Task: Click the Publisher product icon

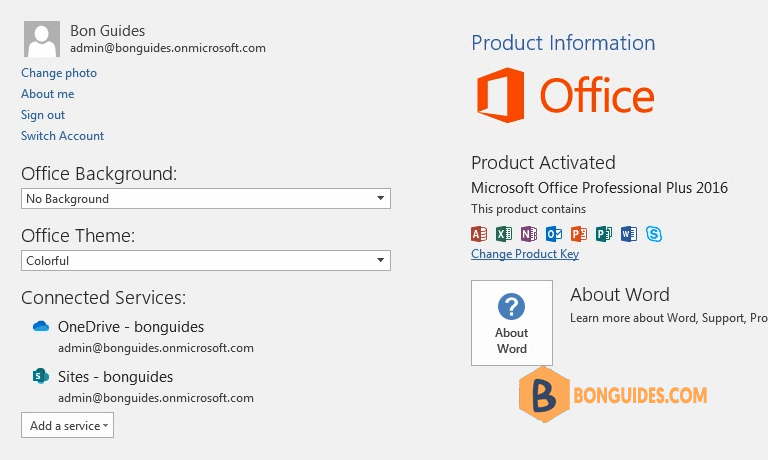Action: [604, 234]
